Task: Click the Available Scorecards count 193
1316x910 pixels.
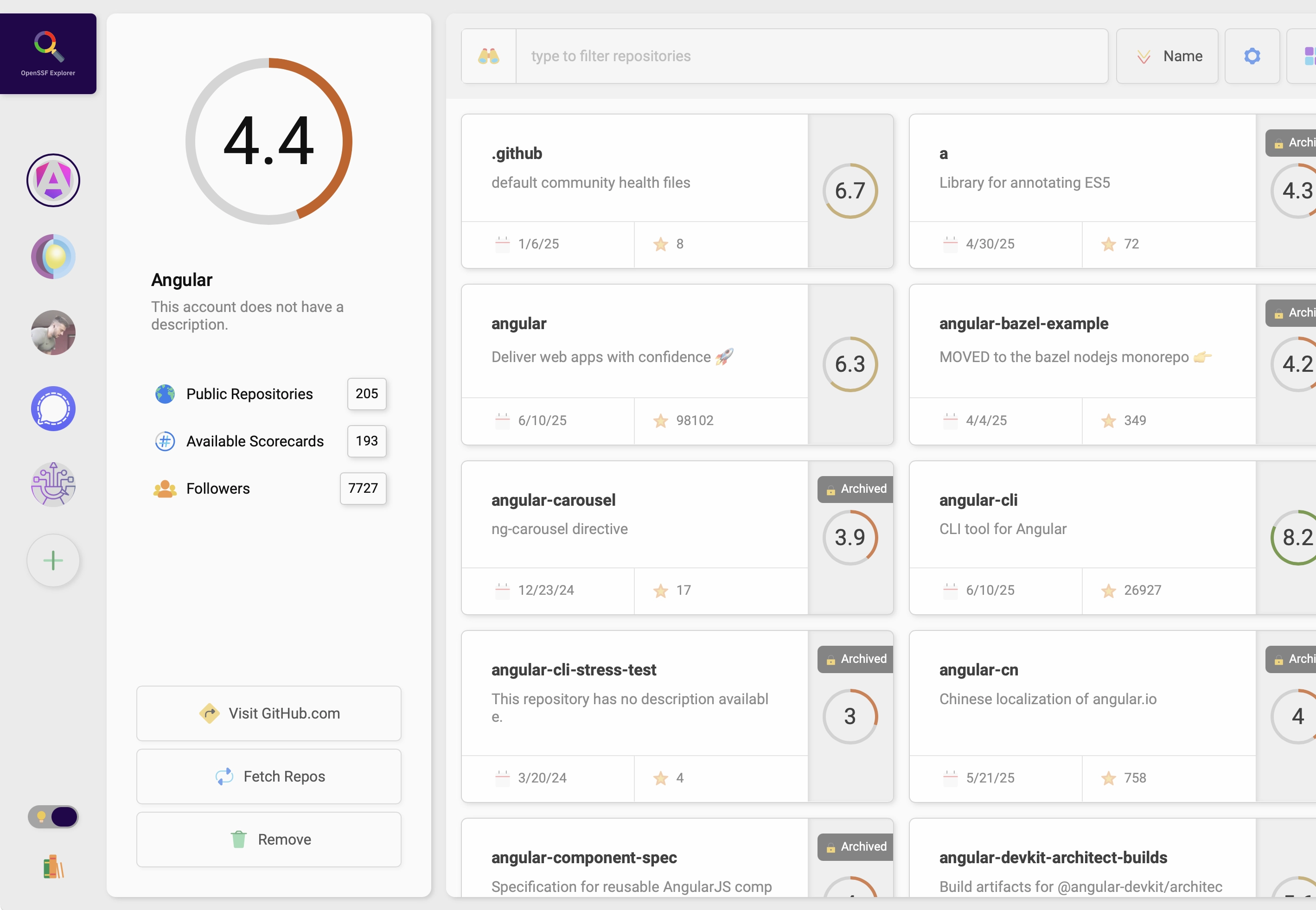Action: click(x=367, y=441)
